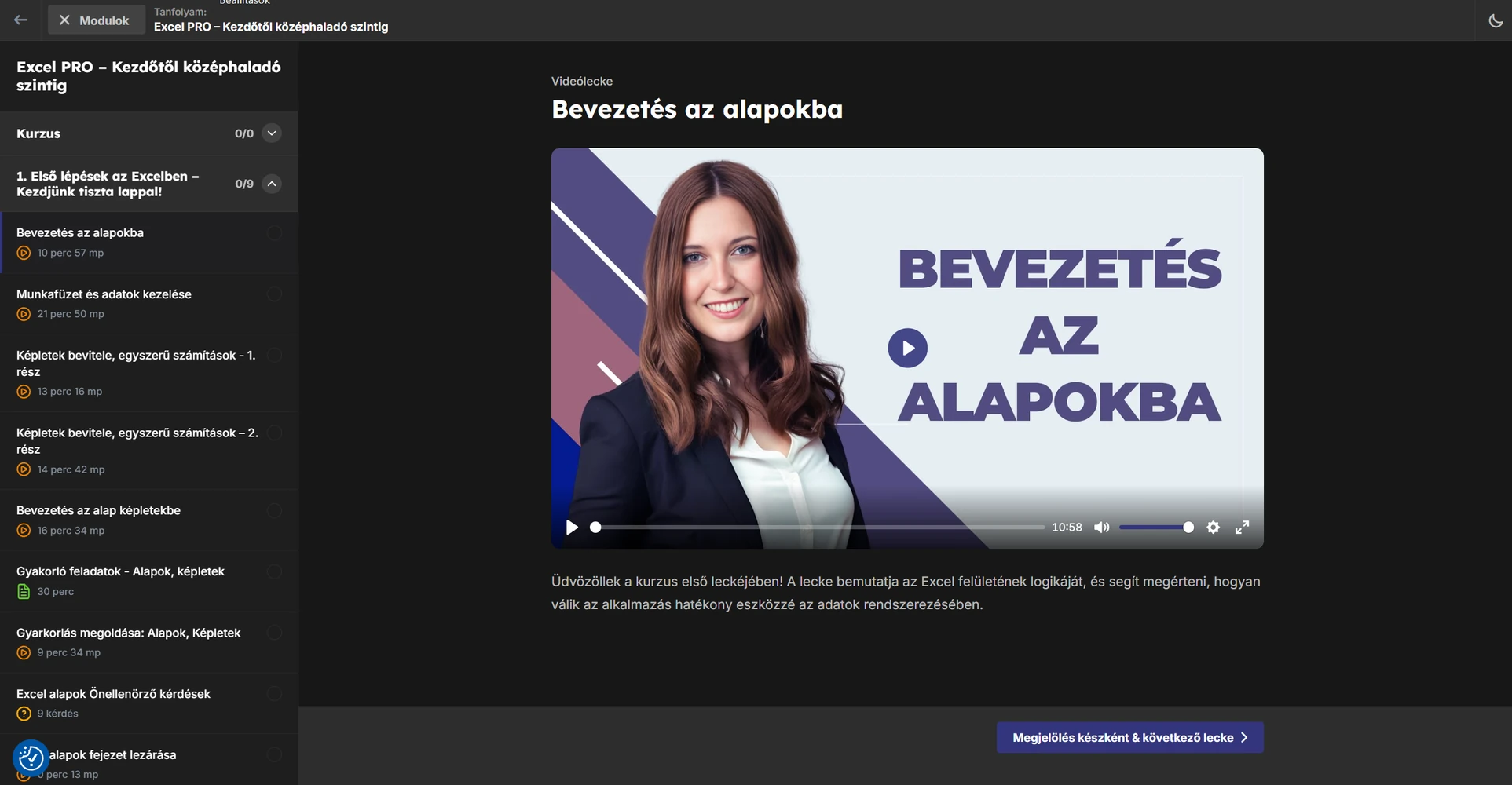Click the video icon beside 16 perc 34 mp
The width and height of the screenshot is (1512, 785).
tap(24, 531)
